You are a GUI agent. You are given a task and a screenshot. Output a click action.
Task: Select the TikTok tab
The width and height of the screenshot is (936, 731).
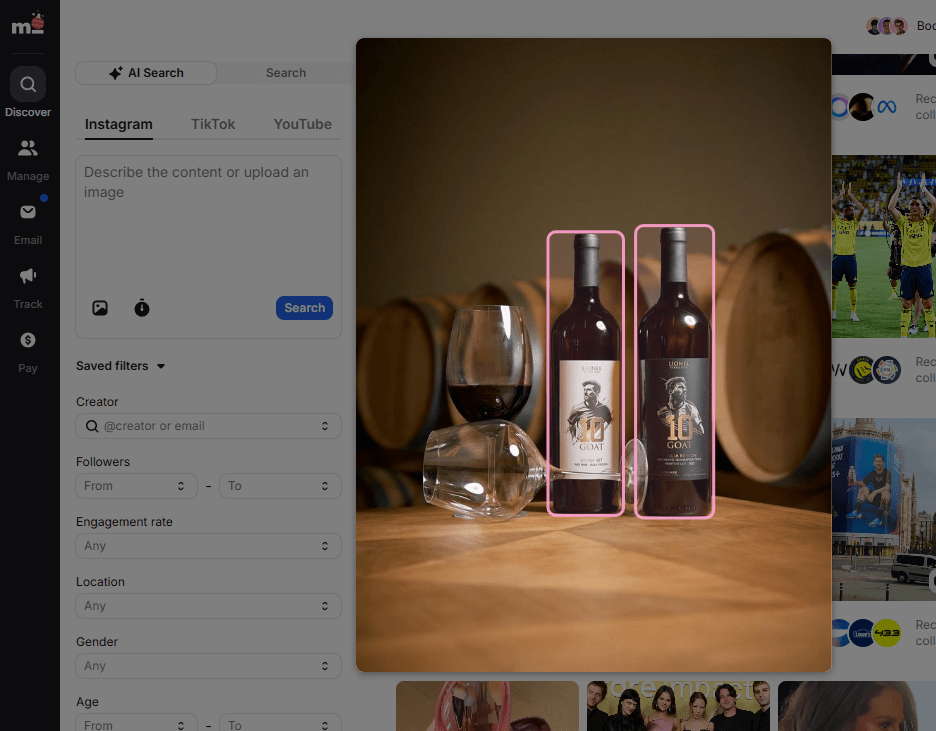[x=213, y=124]
